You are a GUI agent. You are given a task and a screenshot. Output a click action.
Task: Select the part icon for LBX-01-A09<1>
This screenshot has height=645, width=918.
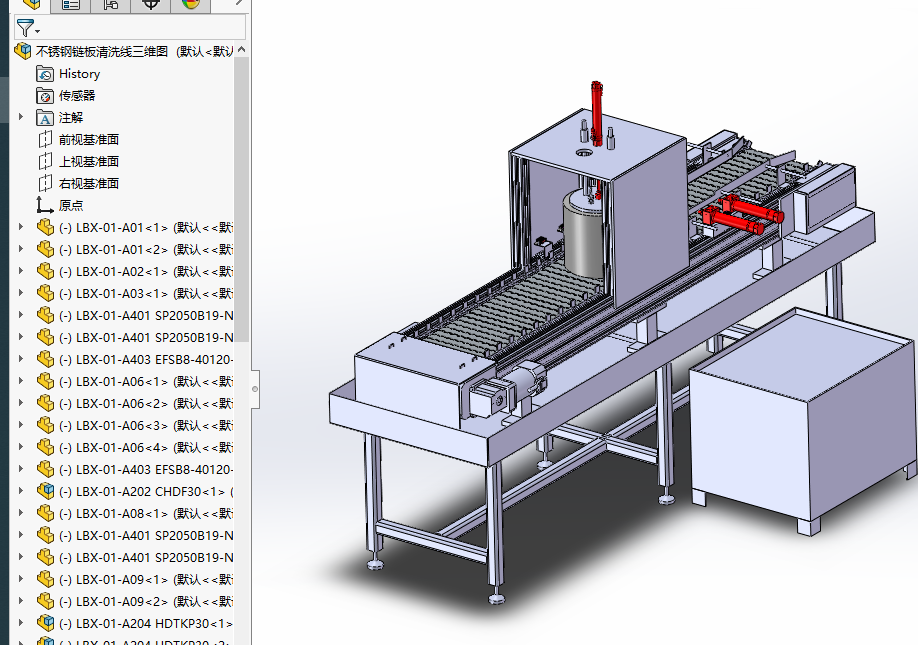click(x=45, y=579)
